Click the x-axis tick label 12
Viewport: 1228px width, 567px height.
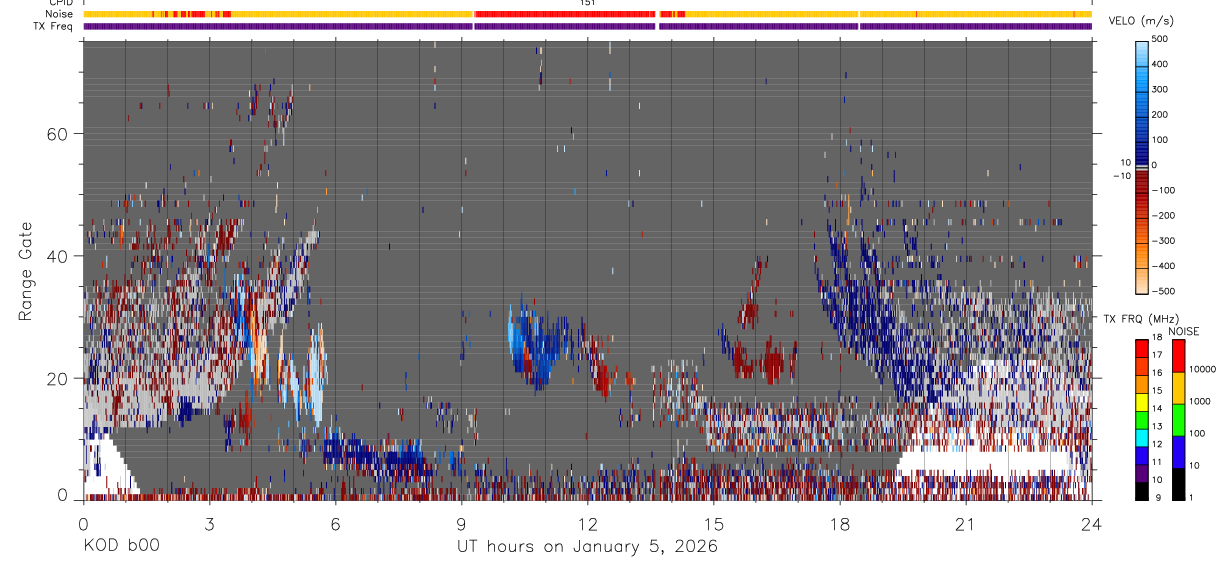click(x=587, y=523)
